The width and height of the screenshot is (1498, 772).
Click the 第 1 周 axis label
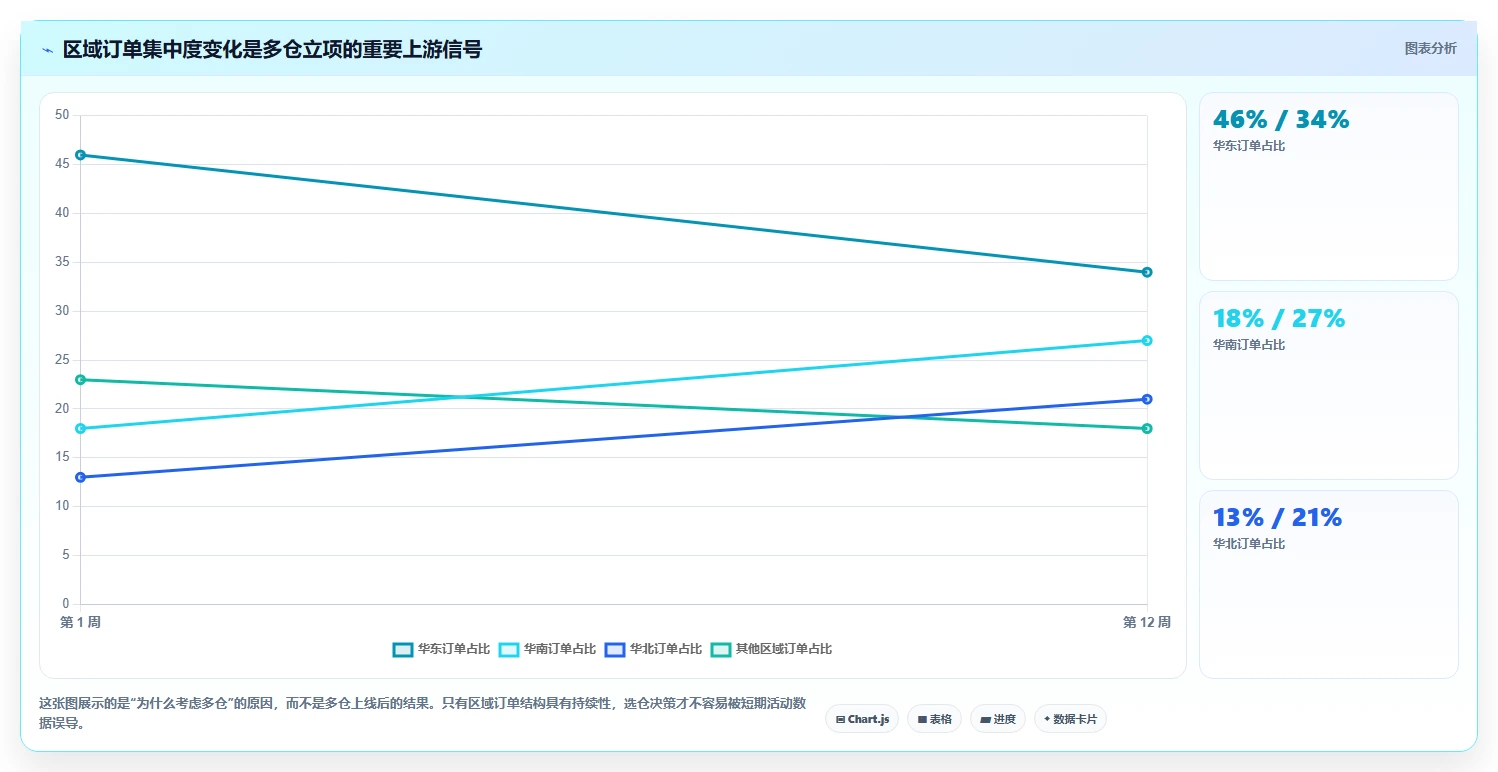(80, 622)
